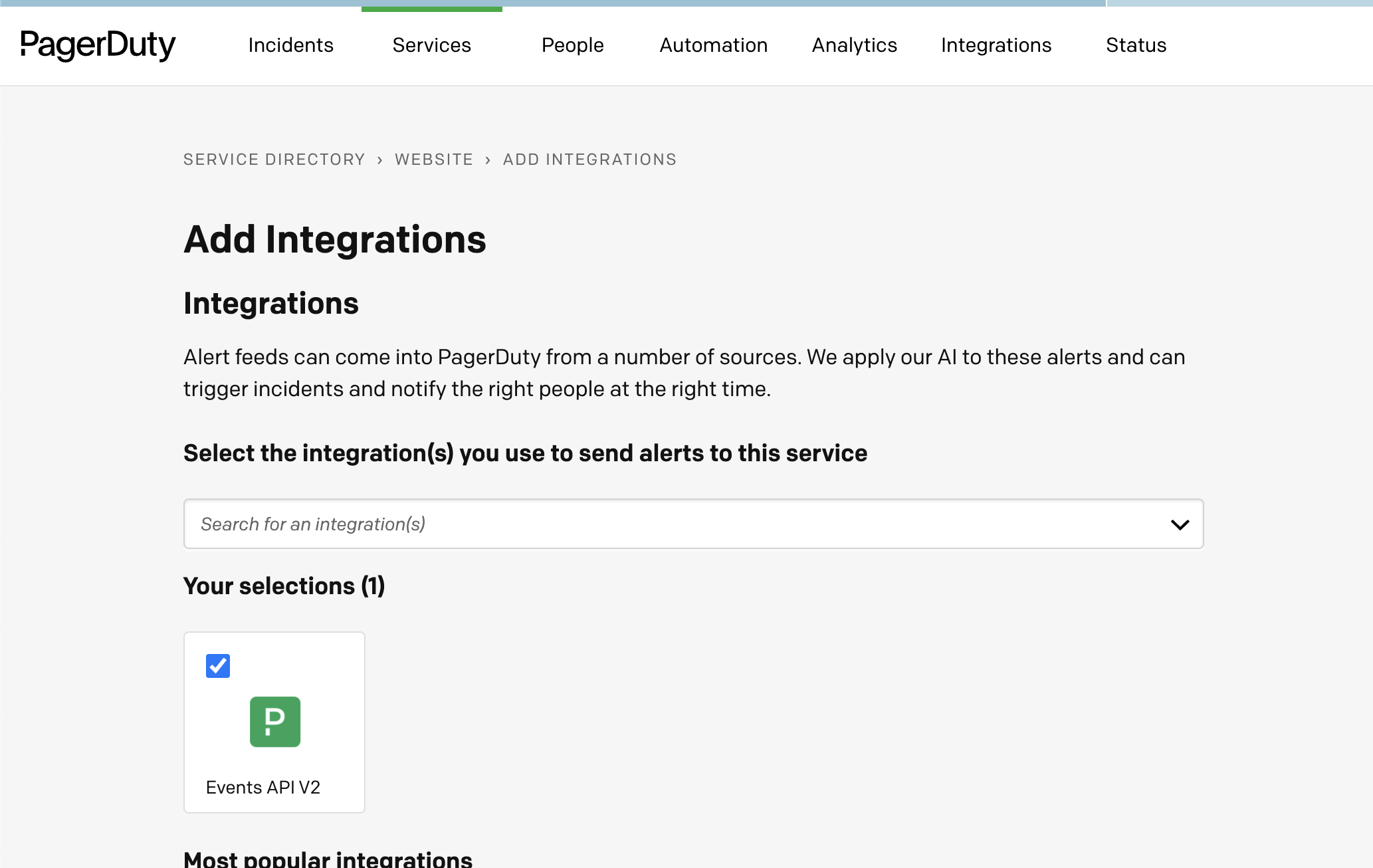Open the integration(s) search field
Screen dimensions: 1373x868
point(598,524)
